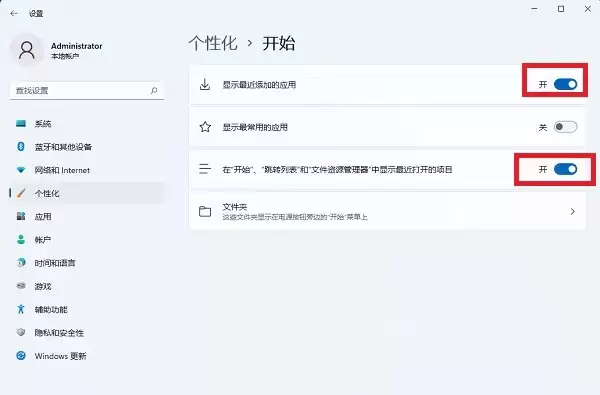The width and height of the screenshot is (600, 395).
Task: Turn on 显示最常用的应用 toggle
Action: point(565,127)
